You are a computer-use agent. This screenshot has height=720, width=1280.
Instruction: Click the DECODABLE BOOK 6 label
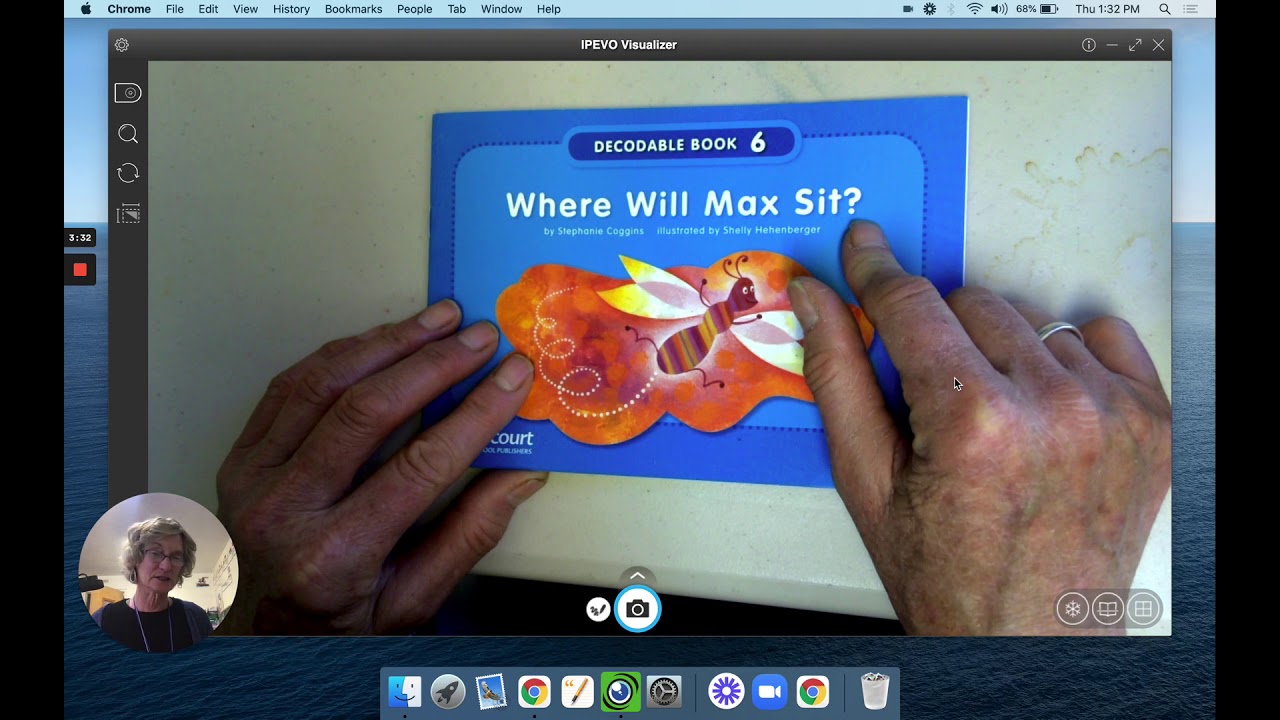tap(681, 144)
